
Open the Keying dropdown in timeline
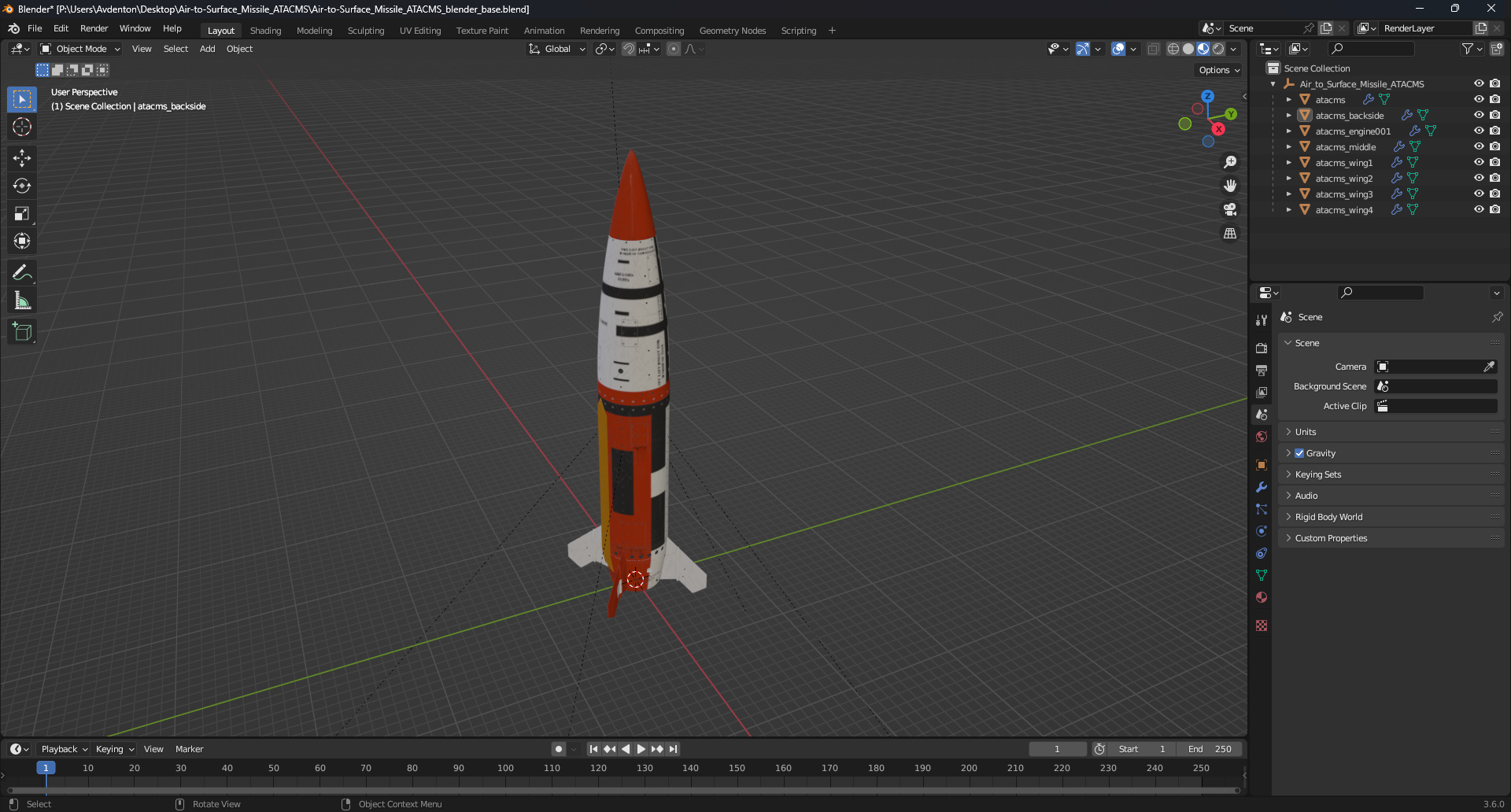[x=114, y=749]
